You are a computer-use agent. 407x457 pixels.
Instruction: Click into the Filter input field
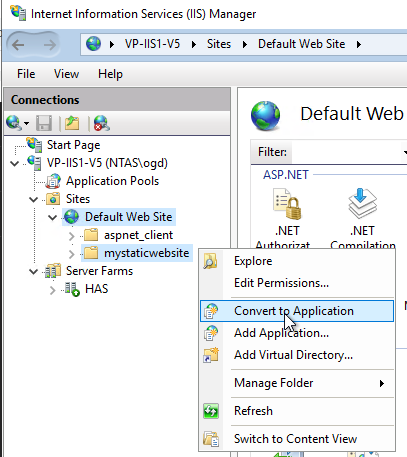tap(348, 152)
